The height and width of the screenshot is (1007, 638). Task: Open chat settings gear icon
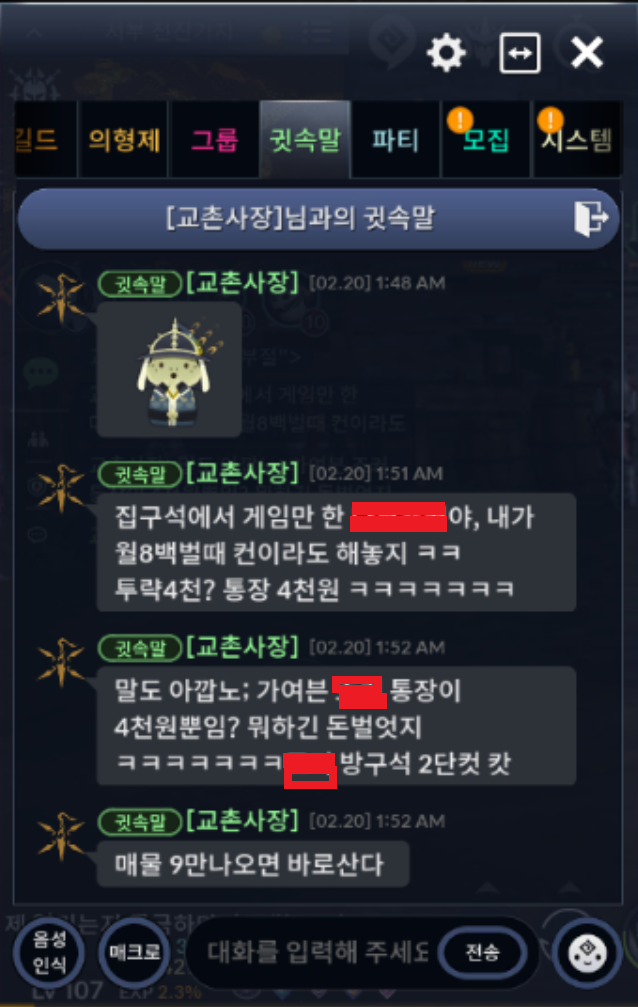tap(447, 53)
